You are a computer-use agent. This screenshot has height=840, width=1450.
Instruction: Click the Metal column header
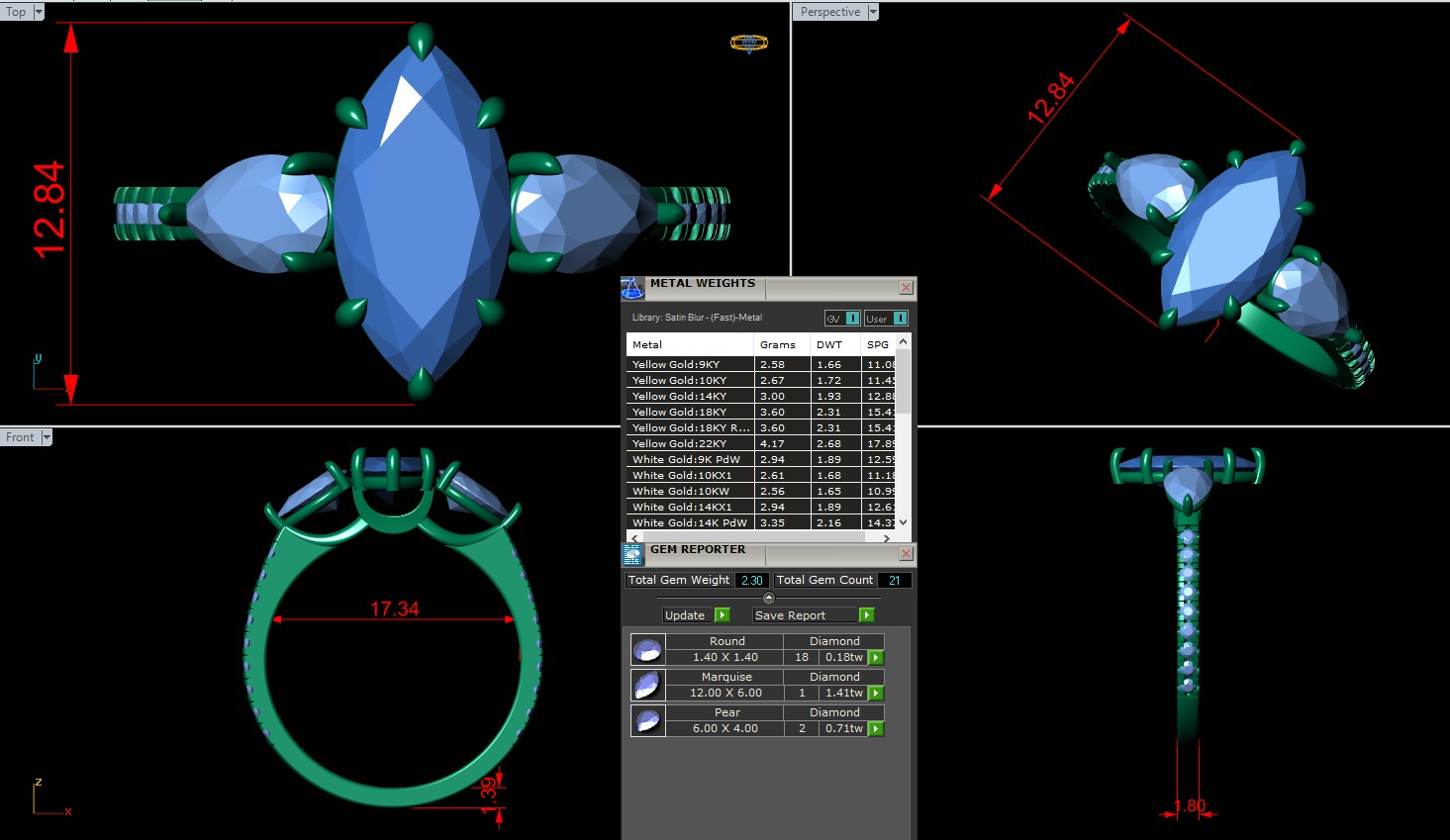[x=691, y=344]
